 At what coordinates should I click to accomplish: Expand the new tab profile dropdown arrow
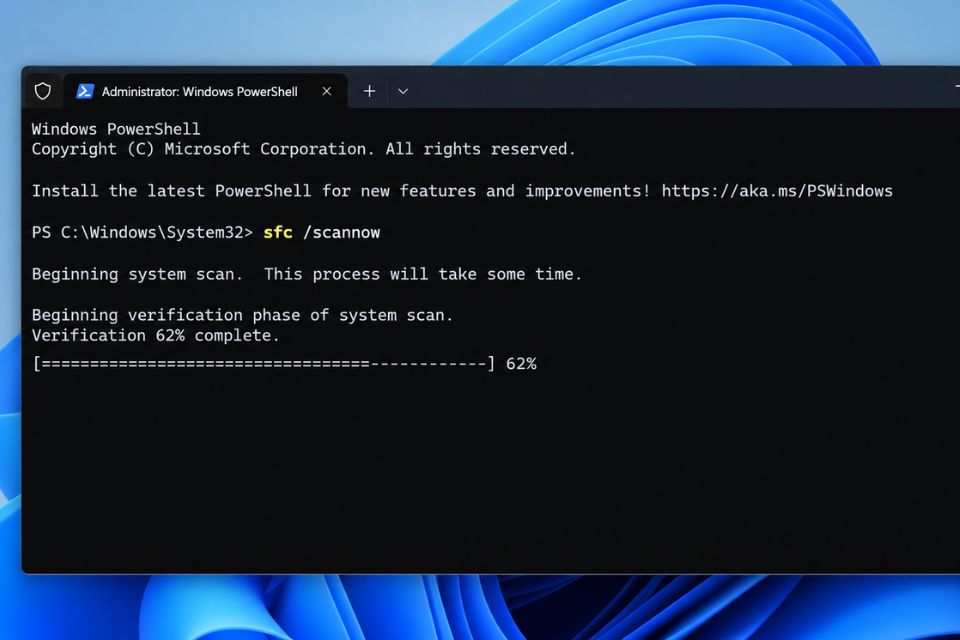pos(402,91)
